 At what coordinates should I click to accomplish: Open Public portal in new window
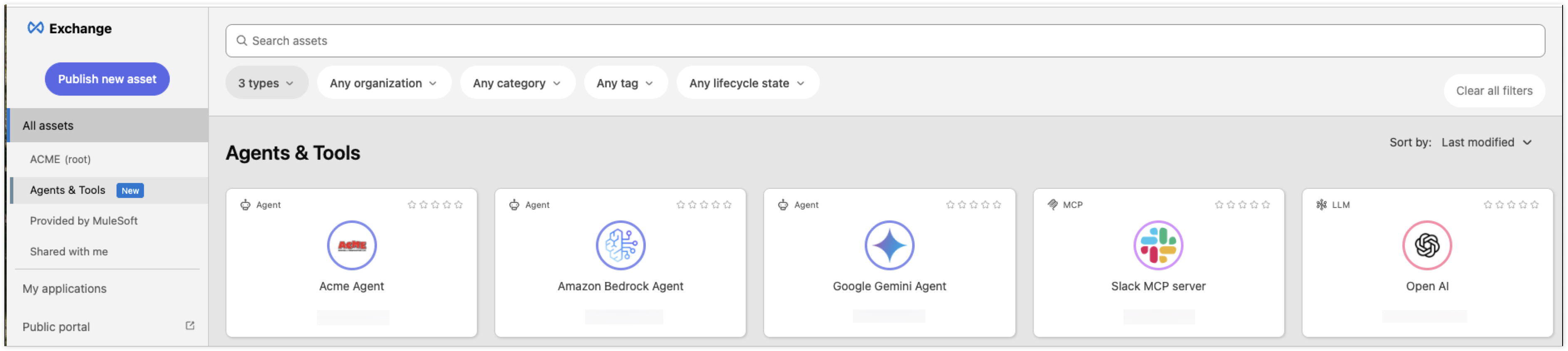[189, 326]
